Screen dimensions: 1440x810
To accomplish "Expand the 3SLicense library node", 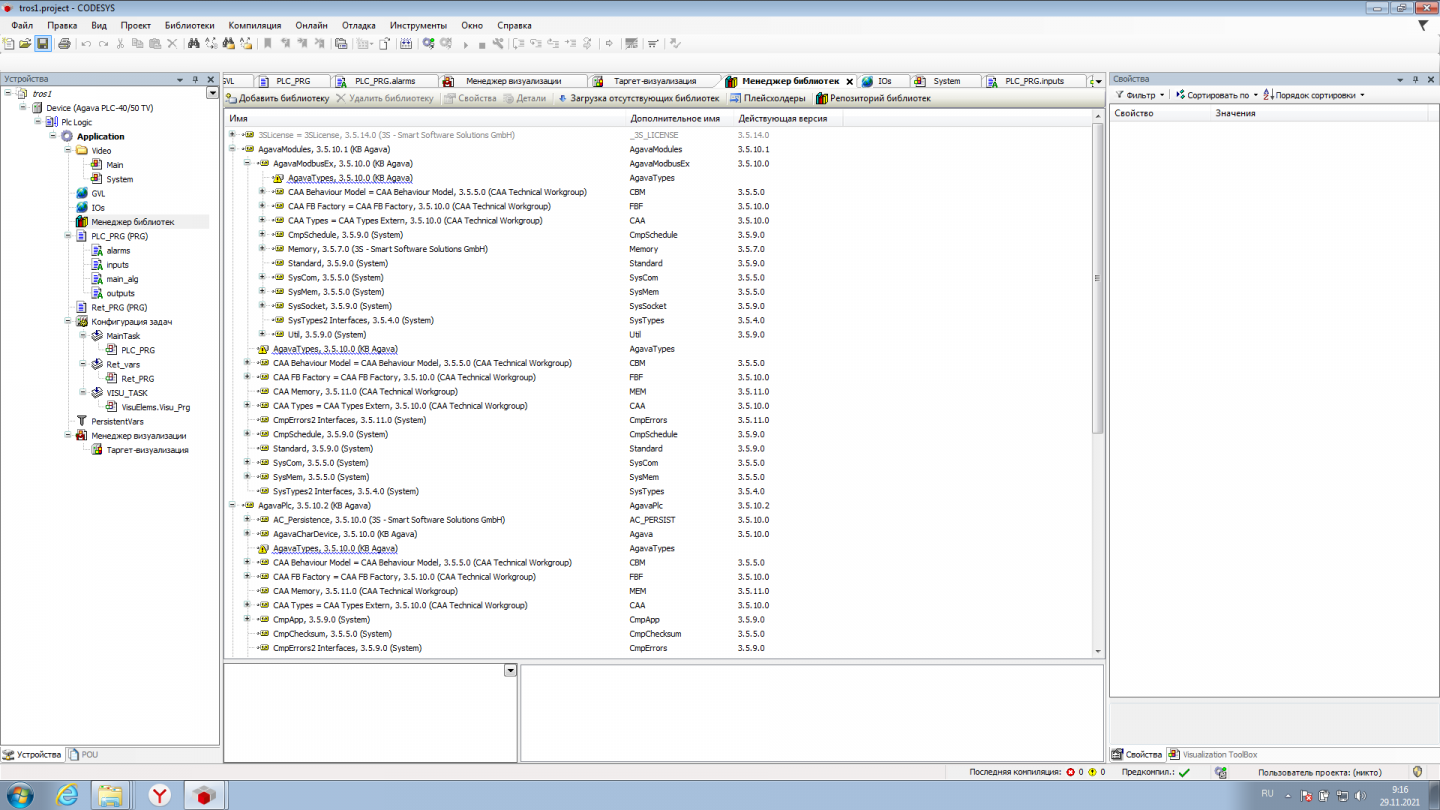I will click(x=233, y=134).
